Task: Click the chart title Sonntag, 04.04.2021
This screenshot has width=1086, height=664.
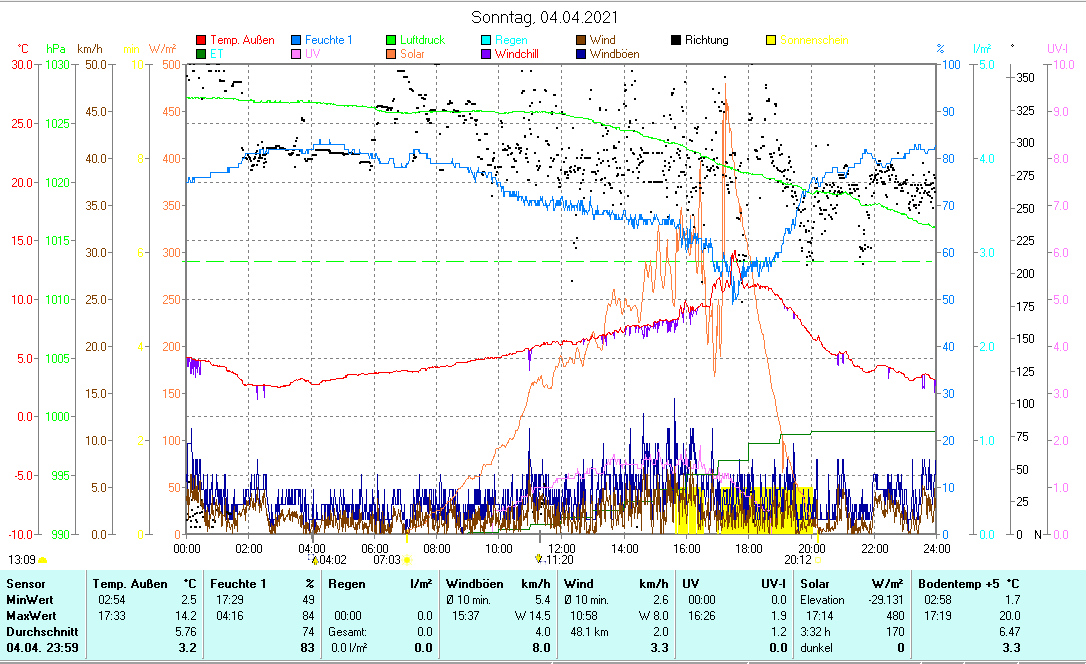Action: click(545, 17)
